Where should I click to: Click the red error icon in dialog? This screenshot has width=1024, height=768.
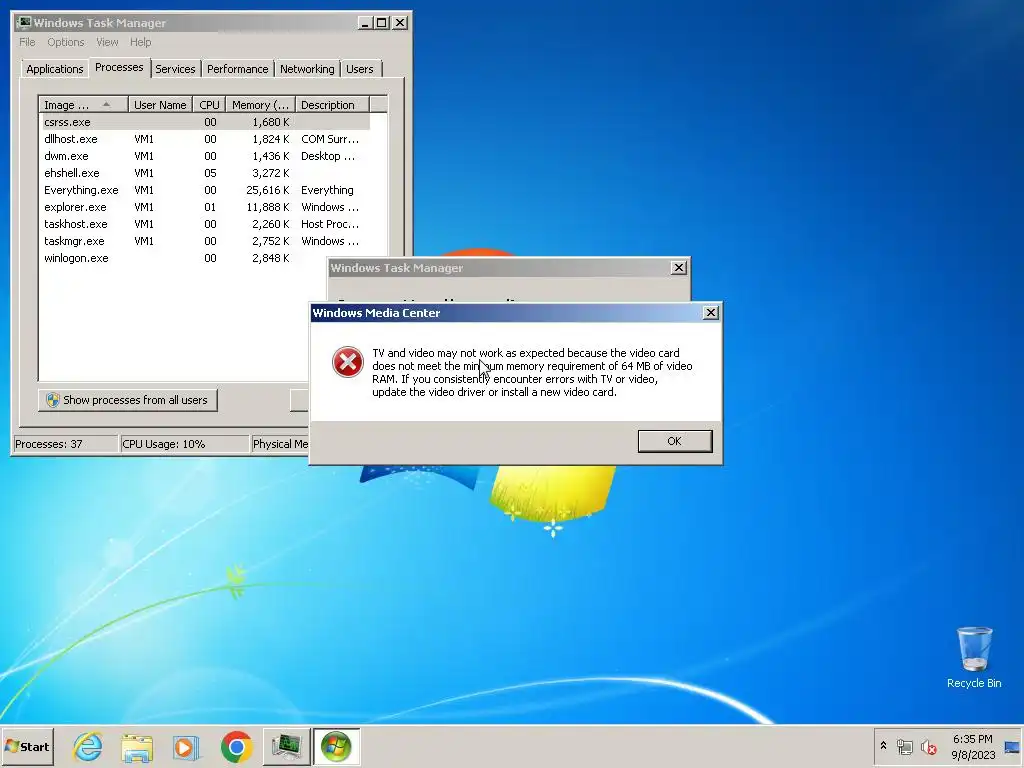pyautogui.click(x=348, y=362)
